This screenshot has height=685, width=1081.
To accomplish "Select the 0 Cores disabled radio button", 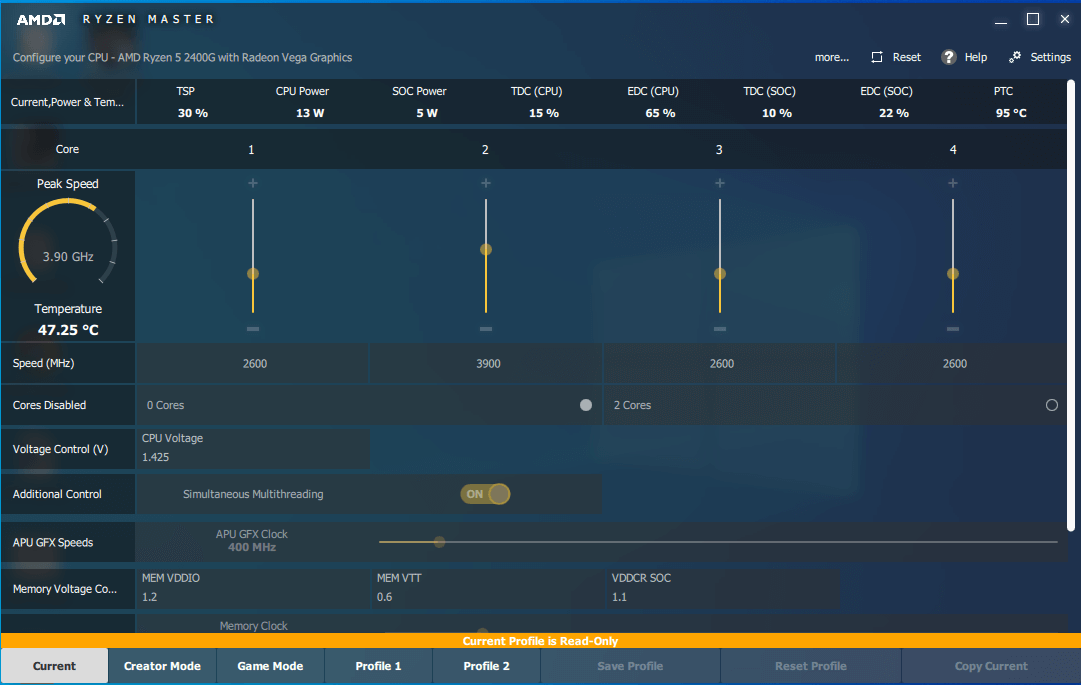I will click(x=585, y=405).
